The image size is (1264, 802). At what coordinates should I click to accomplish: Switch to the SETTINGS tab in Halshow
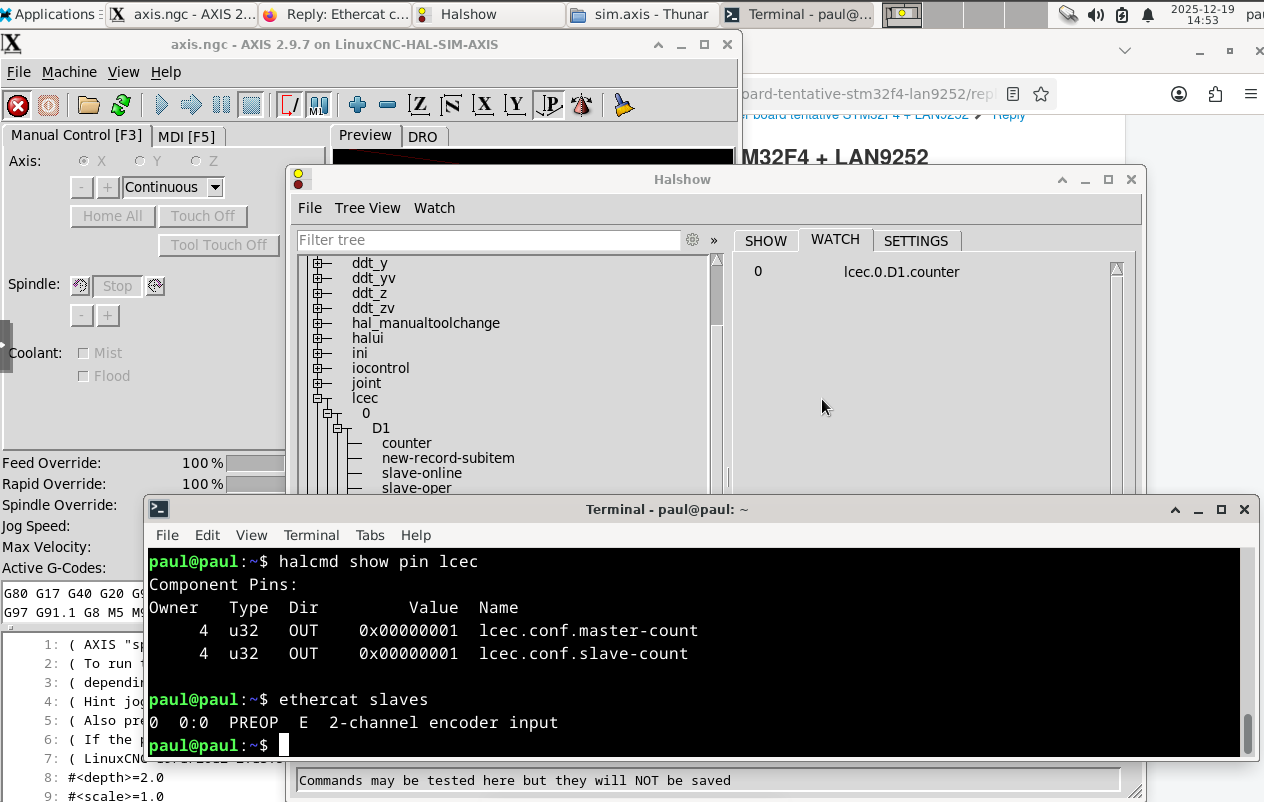point(915,241)
